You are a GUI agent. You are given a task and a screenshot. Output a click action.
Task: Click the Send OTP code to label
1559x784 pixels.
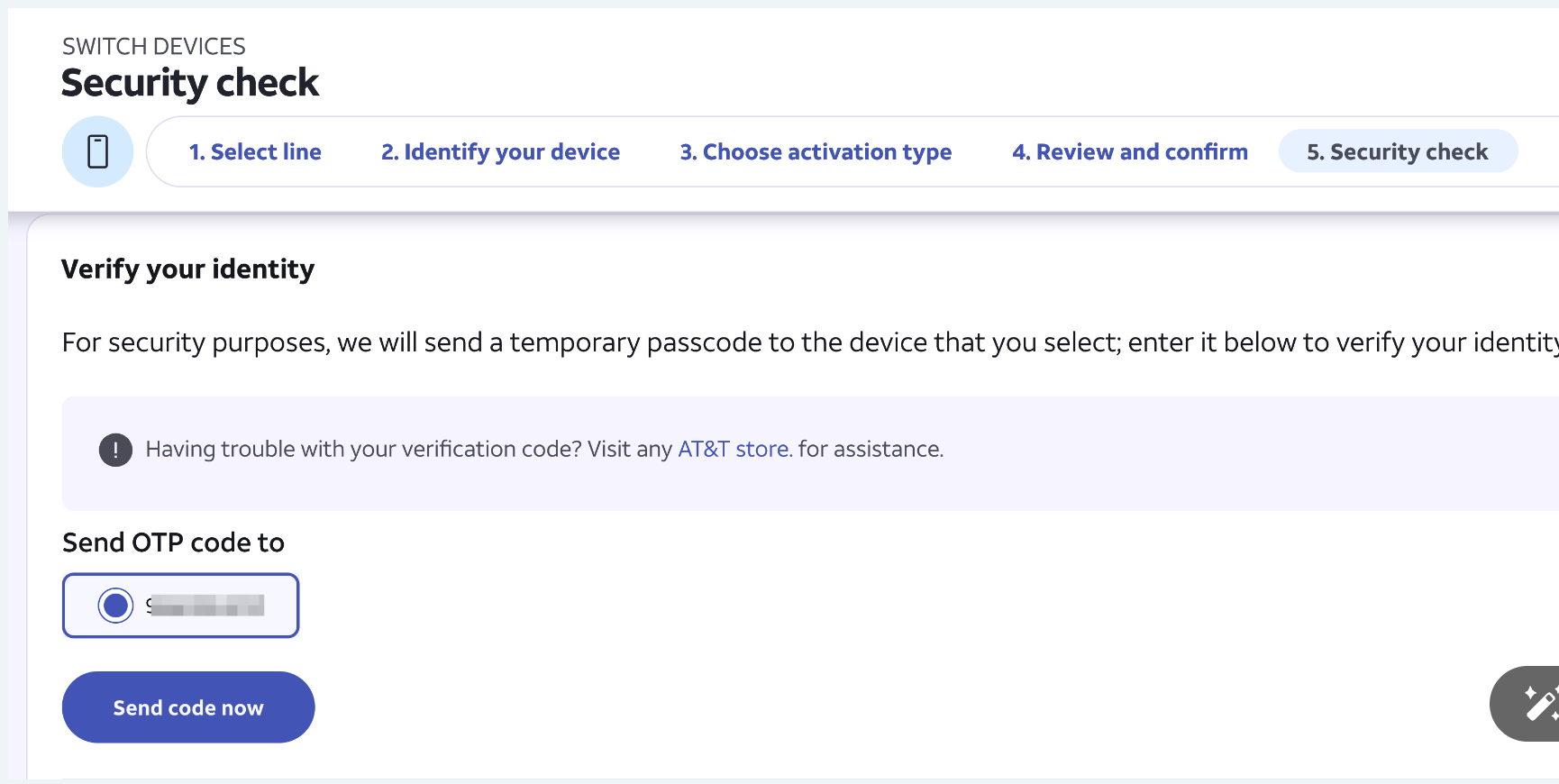tap(173, 542)
